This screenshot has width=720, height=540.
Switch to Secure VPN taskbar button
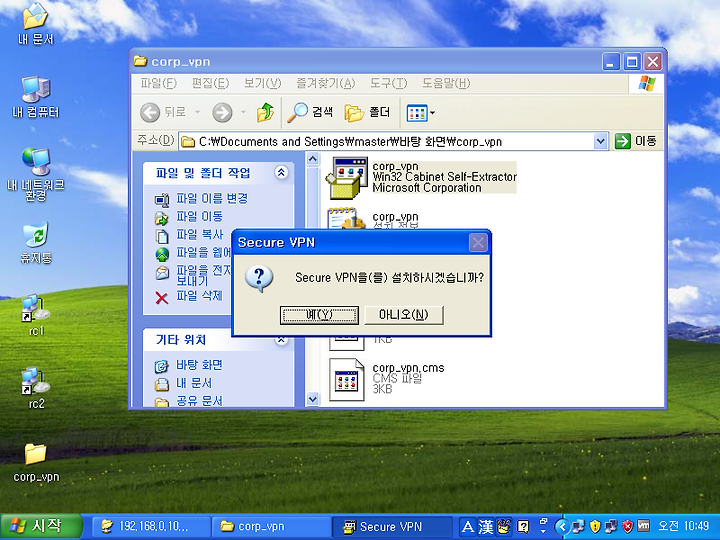[391, 526]
